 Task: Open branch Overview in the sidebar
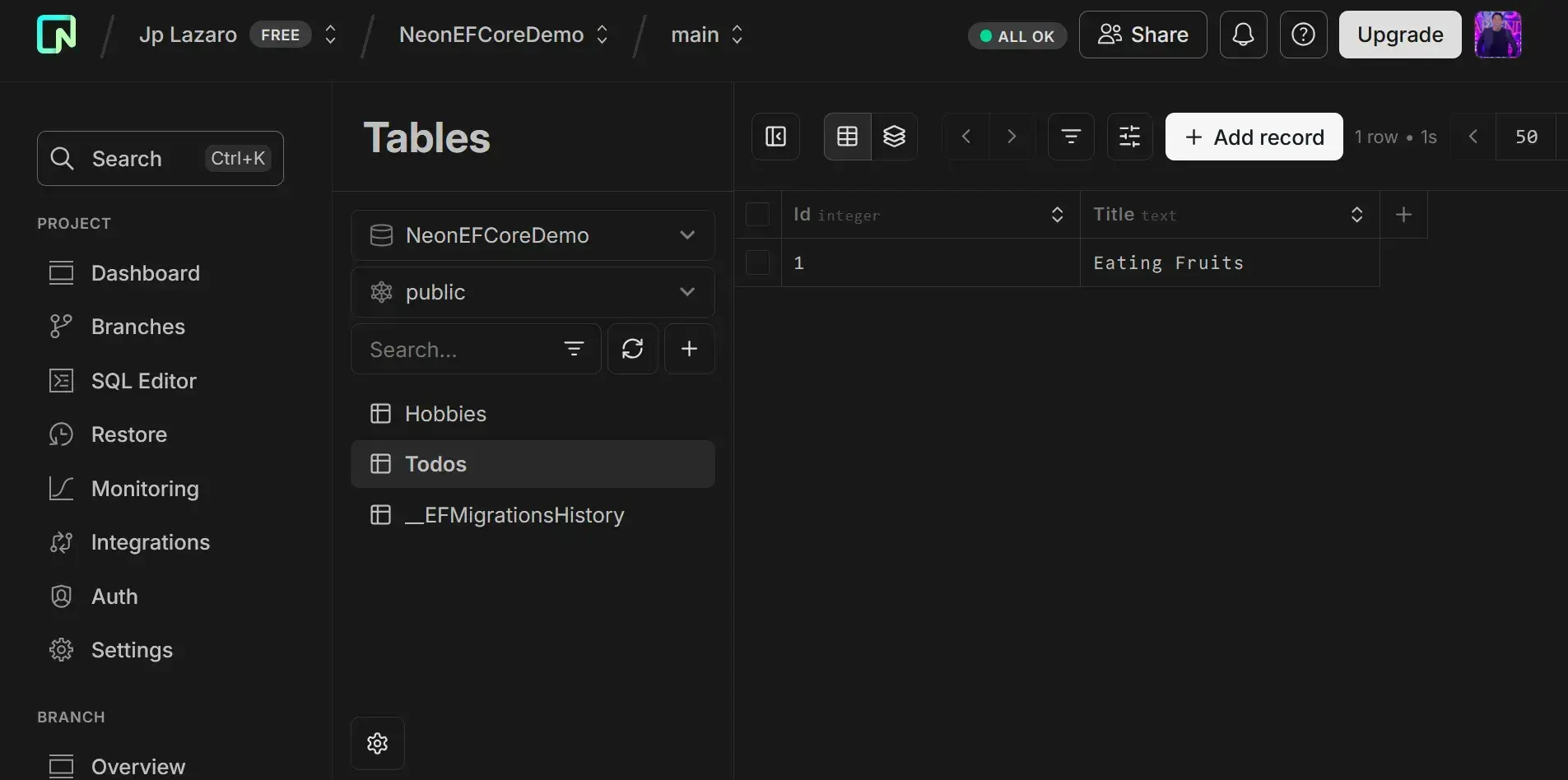pos(117,766)
